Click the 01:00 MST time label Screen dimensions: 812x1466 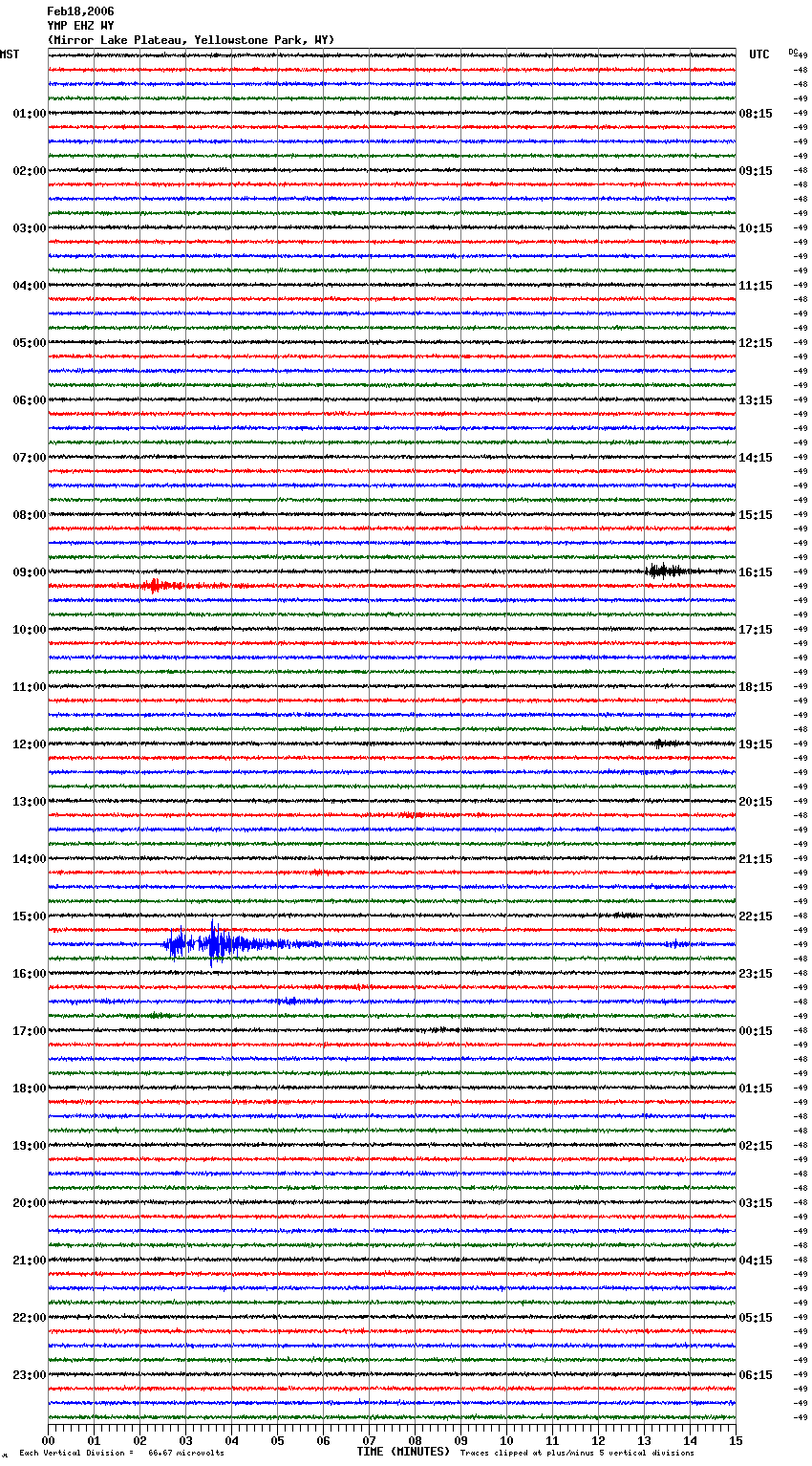point(29,114)
